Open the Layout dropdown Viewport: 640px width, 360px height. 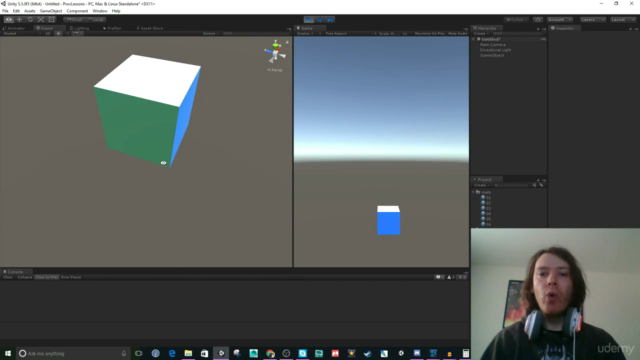(x=623, y=20)
